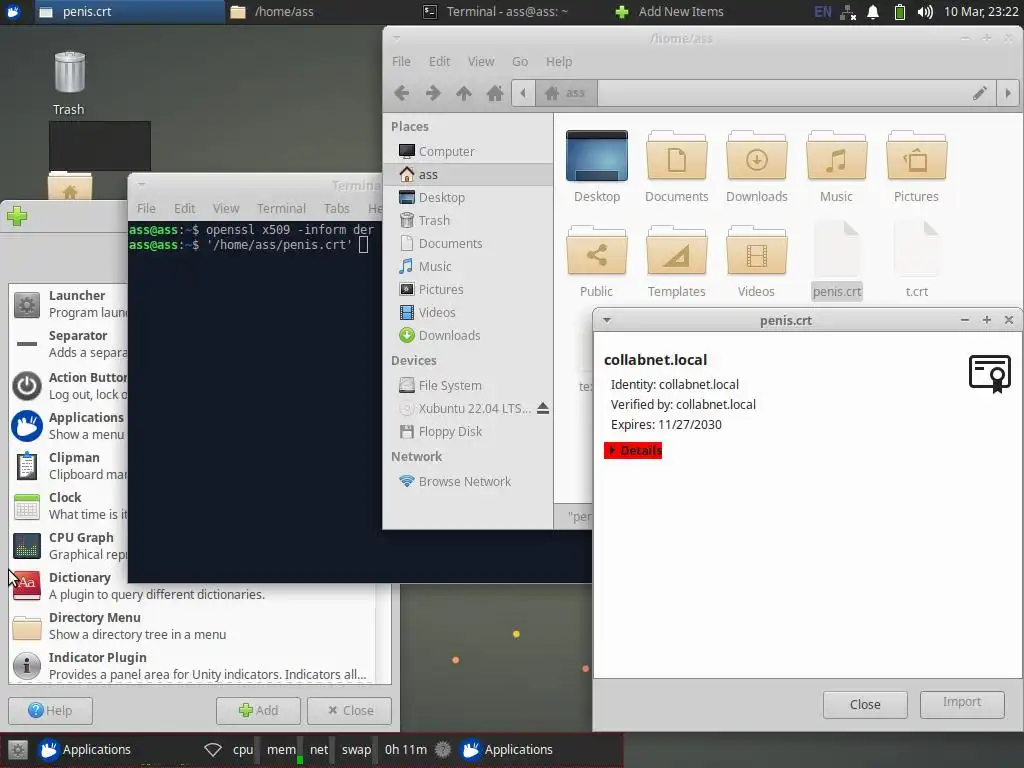Open the Templates folder icon

point(677,251)
